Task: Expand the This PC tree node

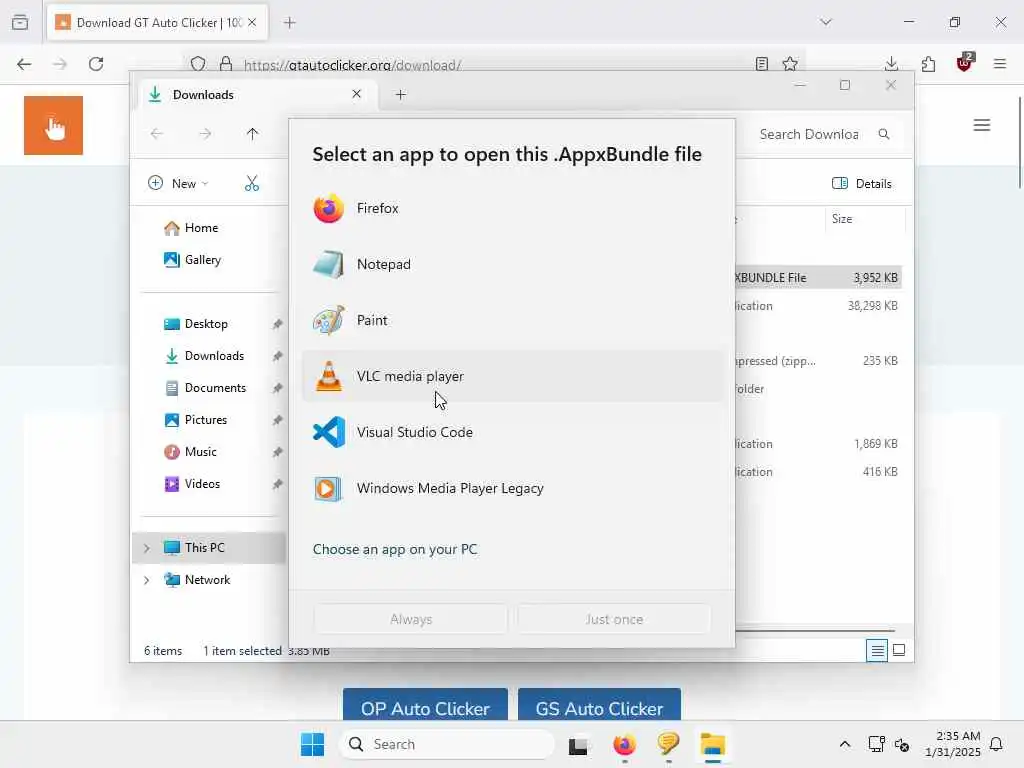Action: click(x=147, y=548)
